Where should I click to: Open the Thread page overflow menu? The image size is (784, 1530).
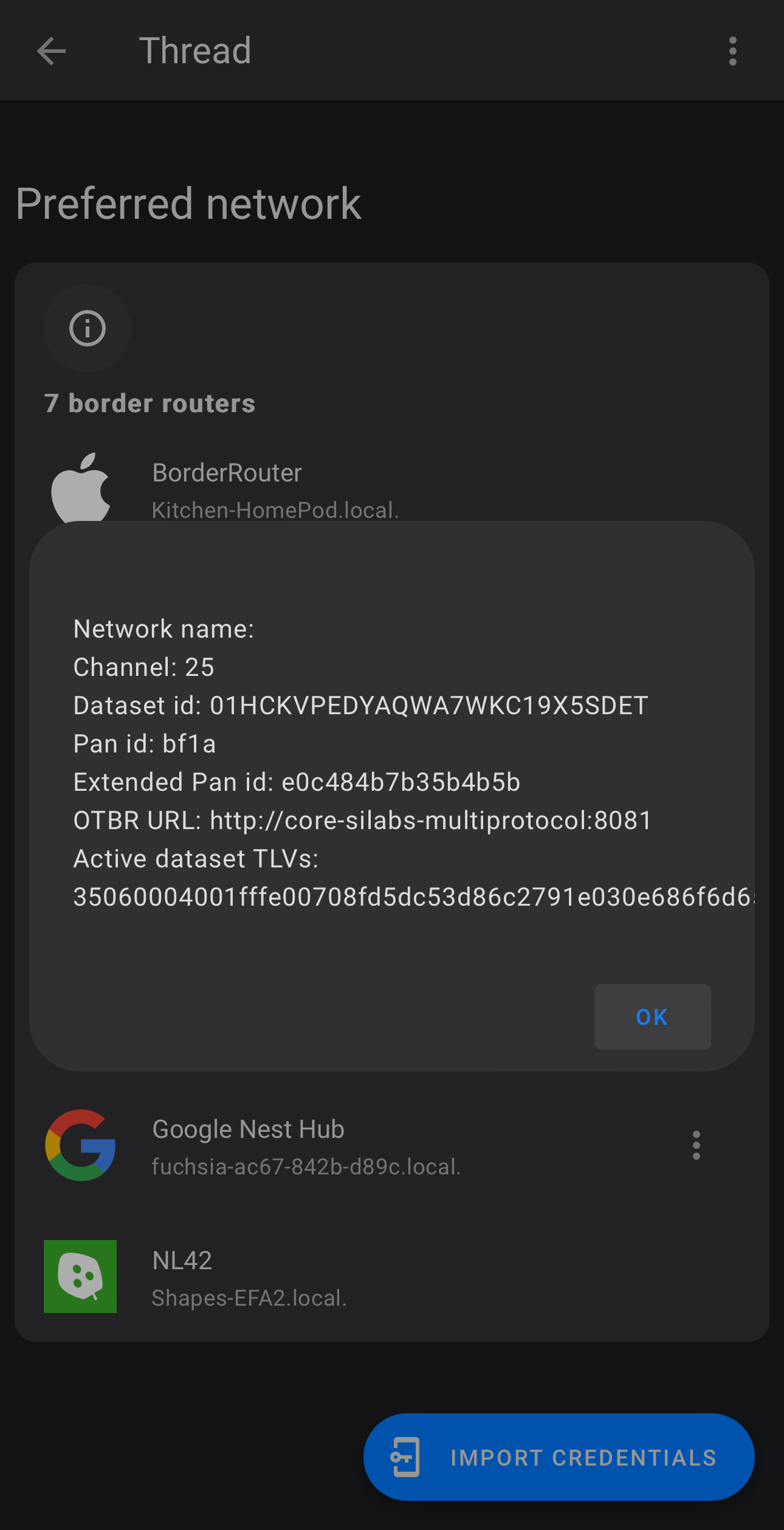pos(733,50)
